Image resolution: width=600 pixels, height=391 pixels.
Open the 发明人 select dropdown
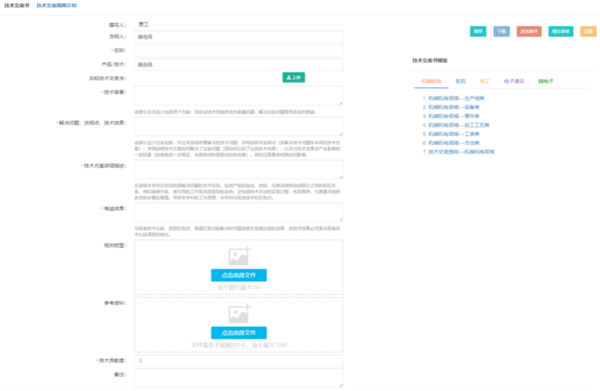tap(238, 37)
